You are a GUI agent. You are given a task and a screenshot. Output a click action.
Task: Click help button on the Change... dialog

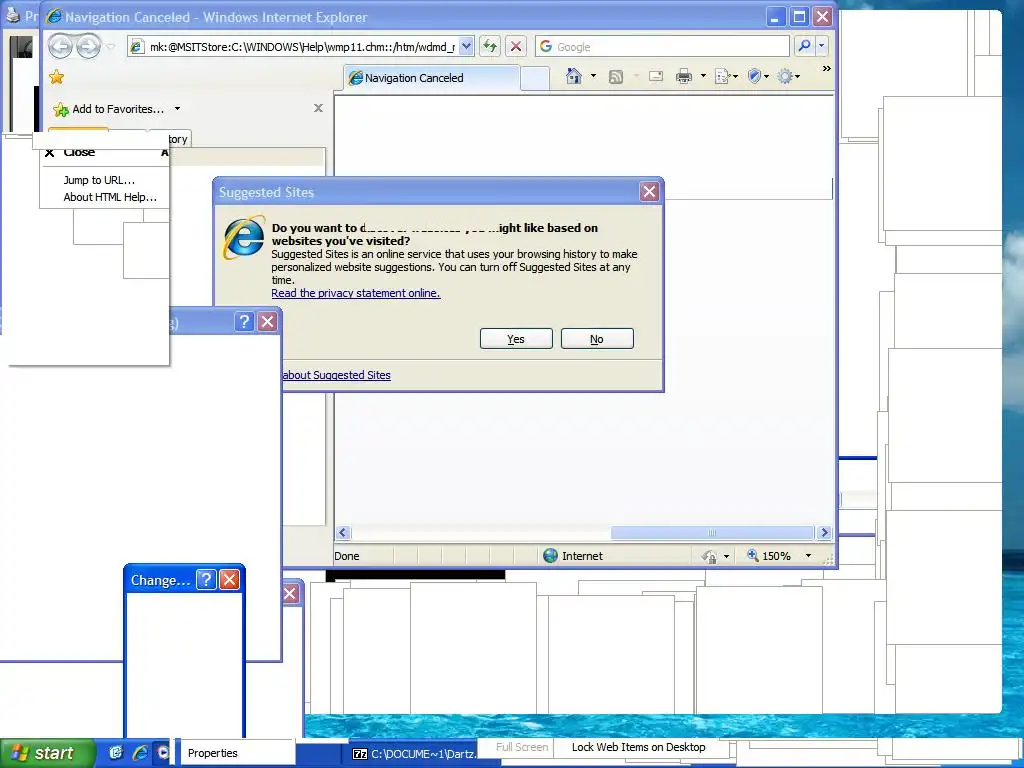click(x=206, y=579)
